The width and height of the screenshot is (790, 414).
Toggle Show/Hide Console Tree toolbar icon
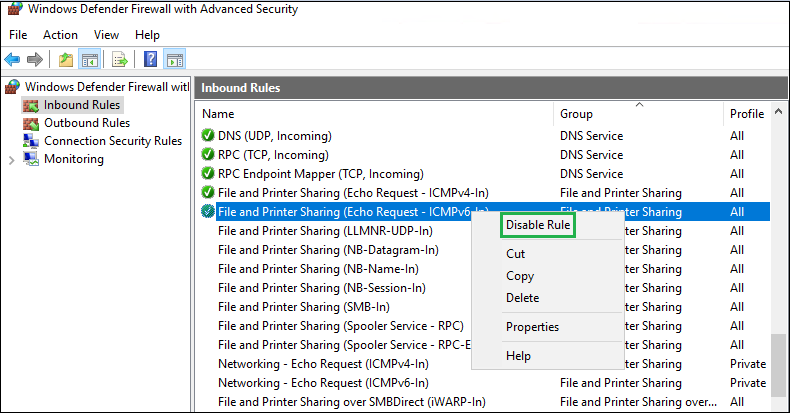pyautogui.click(x=89, y=60)
